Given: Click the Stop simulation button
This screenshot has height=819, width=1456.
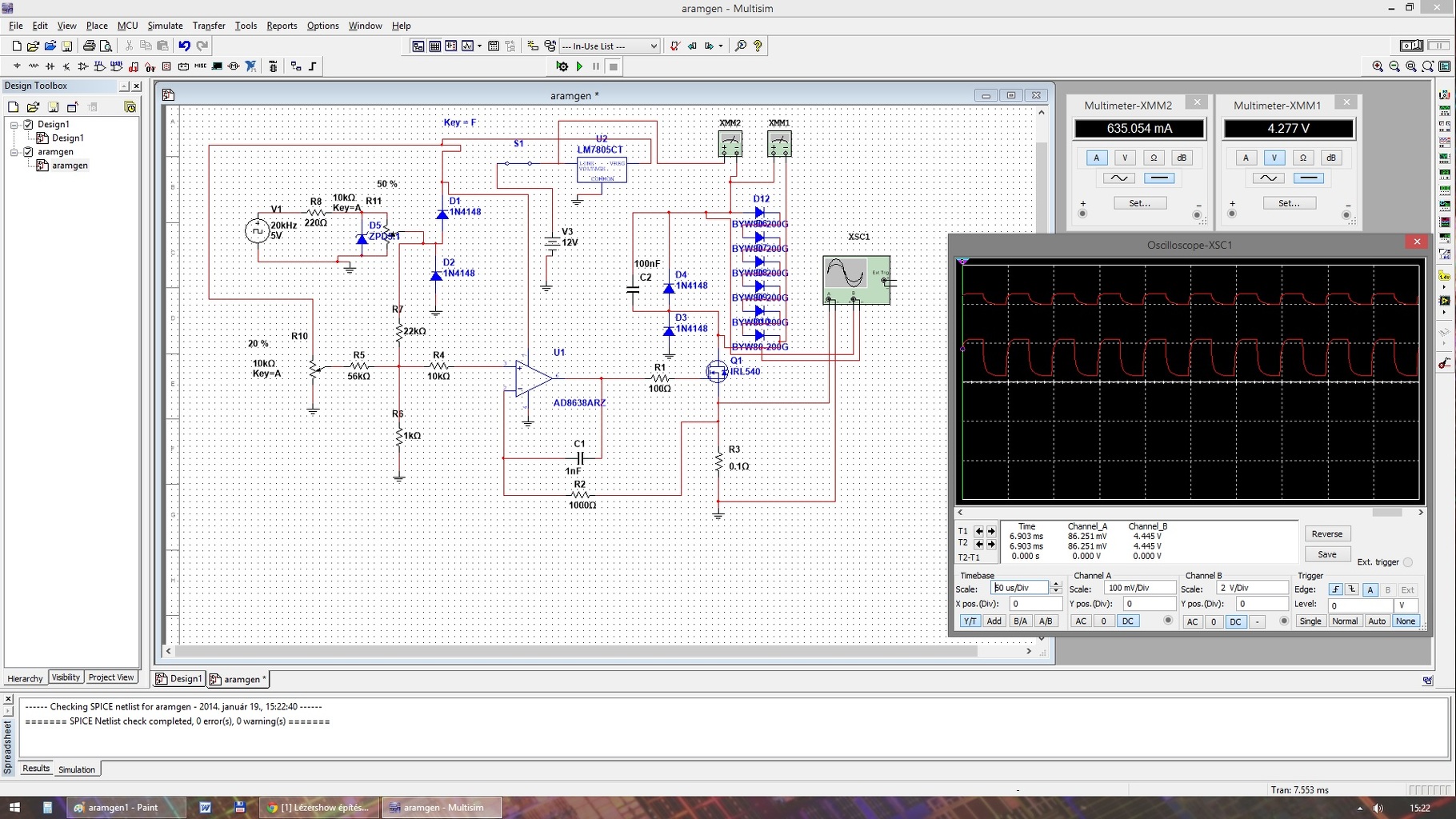Looking at the screenshot, I should (x=614, y=66).
